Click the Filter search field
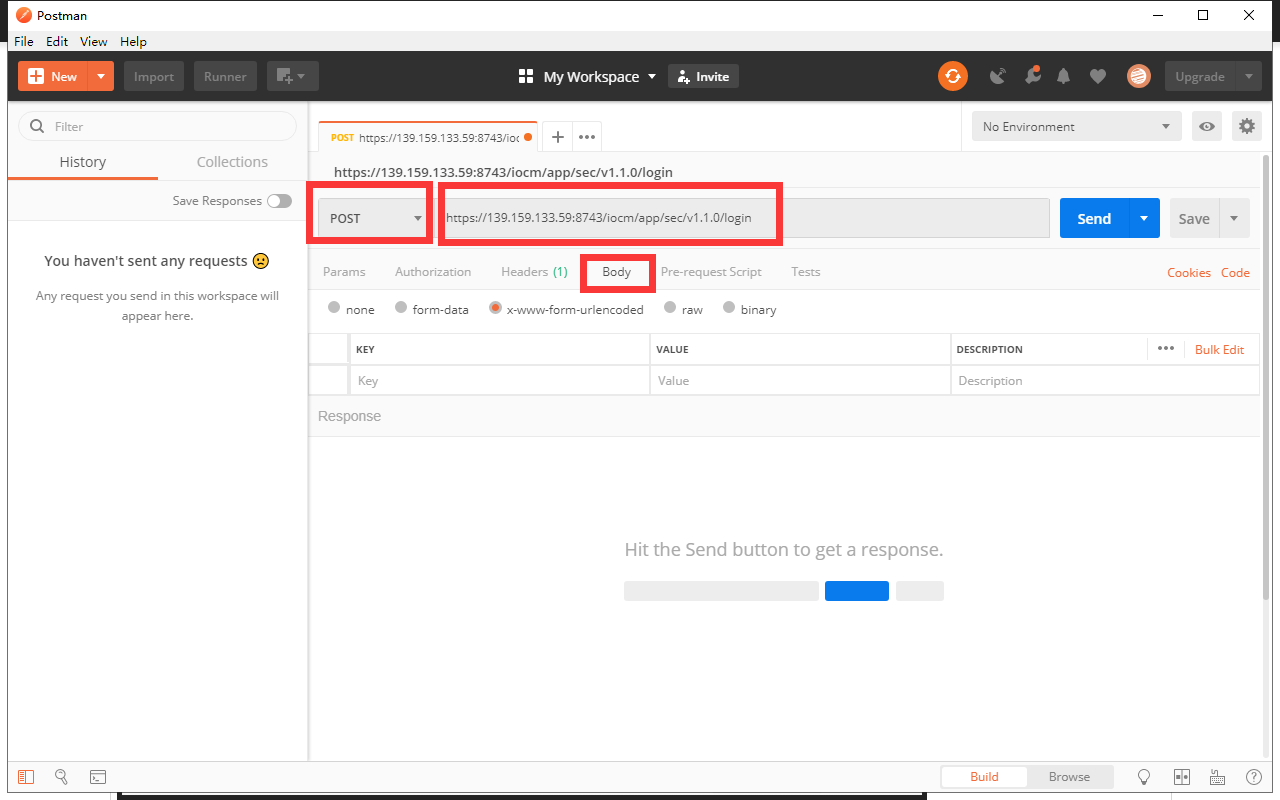1280x800 pixels. [158, 126]
